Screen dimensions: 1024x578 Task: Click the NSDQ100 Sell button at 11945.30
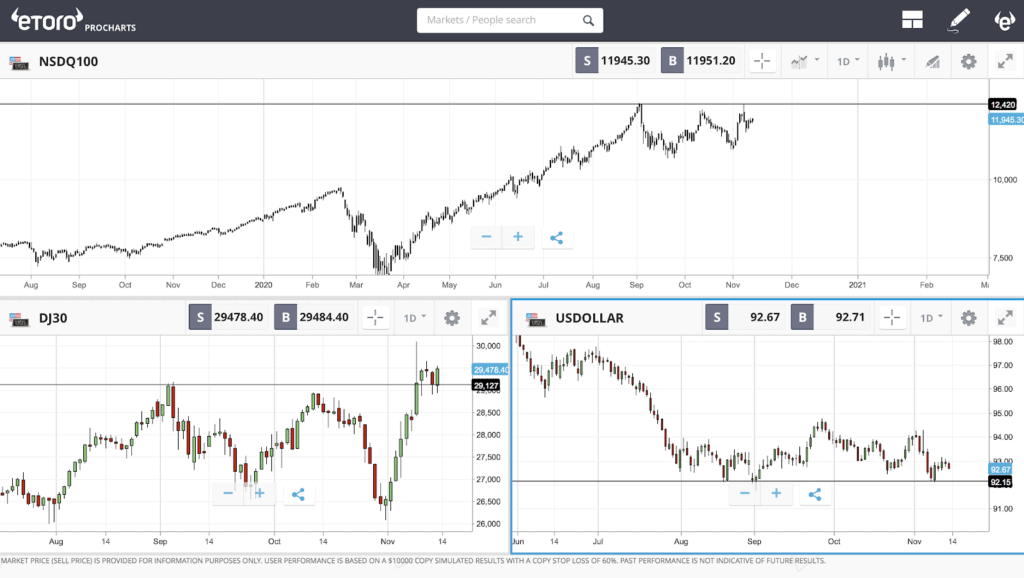[615, 61]
